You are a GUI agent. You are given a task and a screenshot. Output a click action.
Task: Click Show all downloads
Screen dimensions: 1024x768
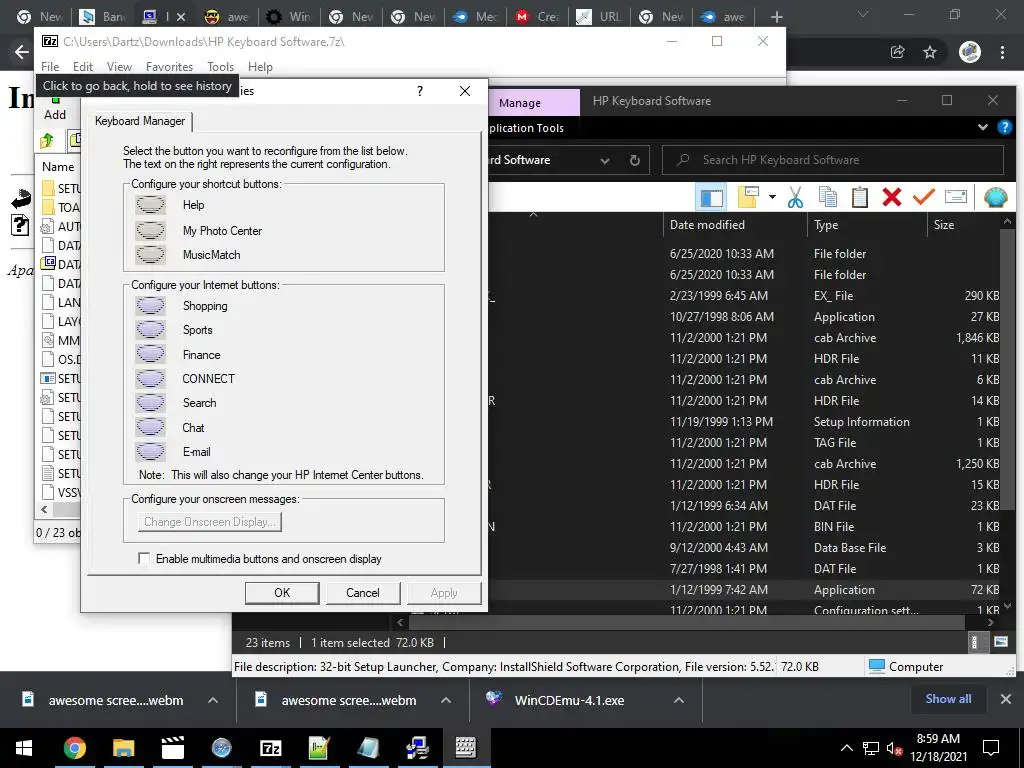pyautogui.click(x=948, y=699)
